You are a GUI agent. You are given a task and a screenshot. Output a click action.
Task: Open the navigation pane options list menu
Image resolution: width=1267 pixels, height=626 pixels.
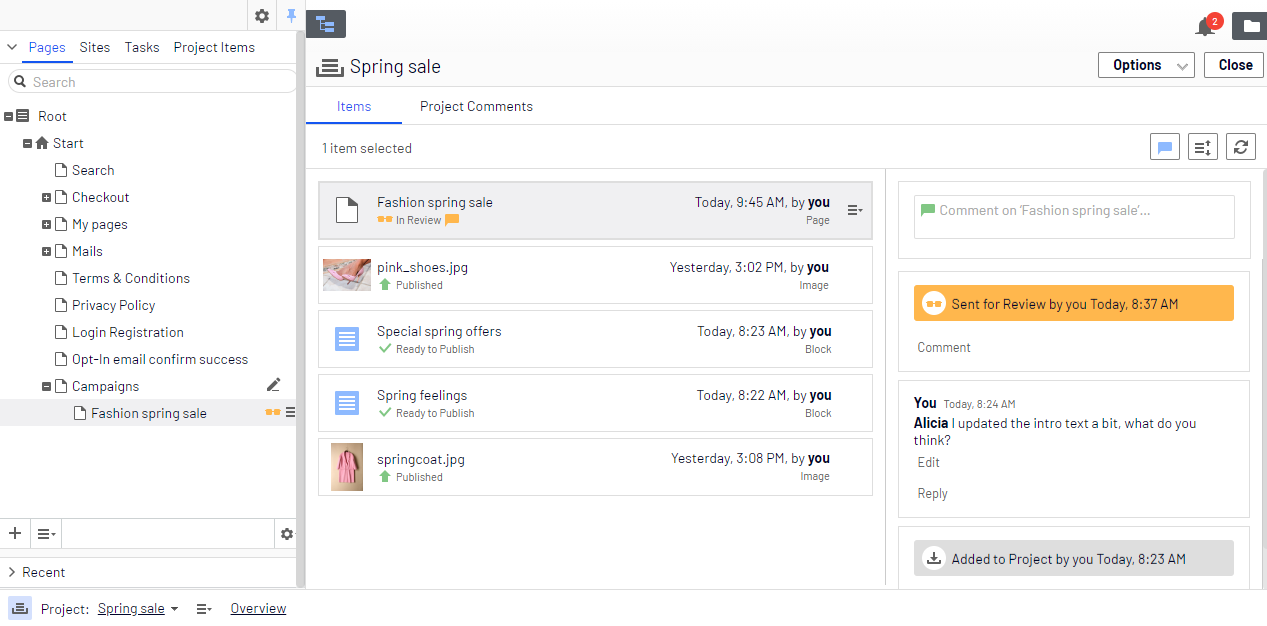point(46,534)
